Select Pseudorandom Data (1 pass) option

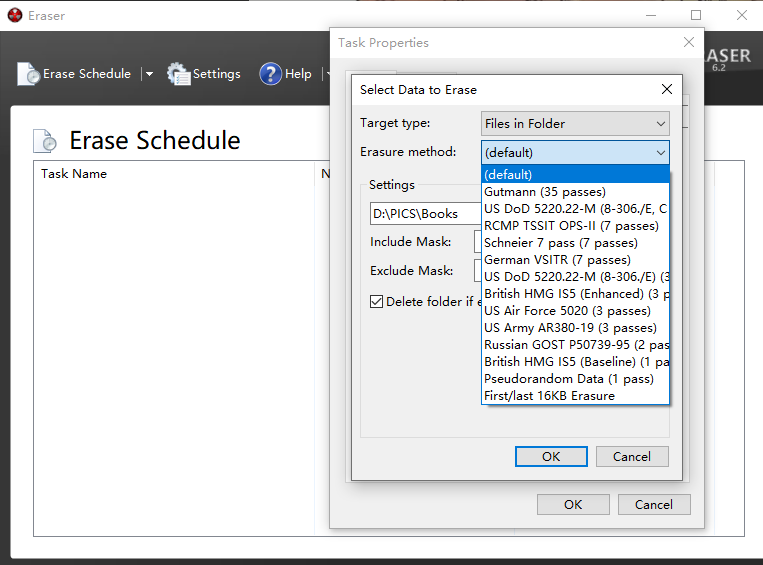pyautogui.click(x=568, y=379)
